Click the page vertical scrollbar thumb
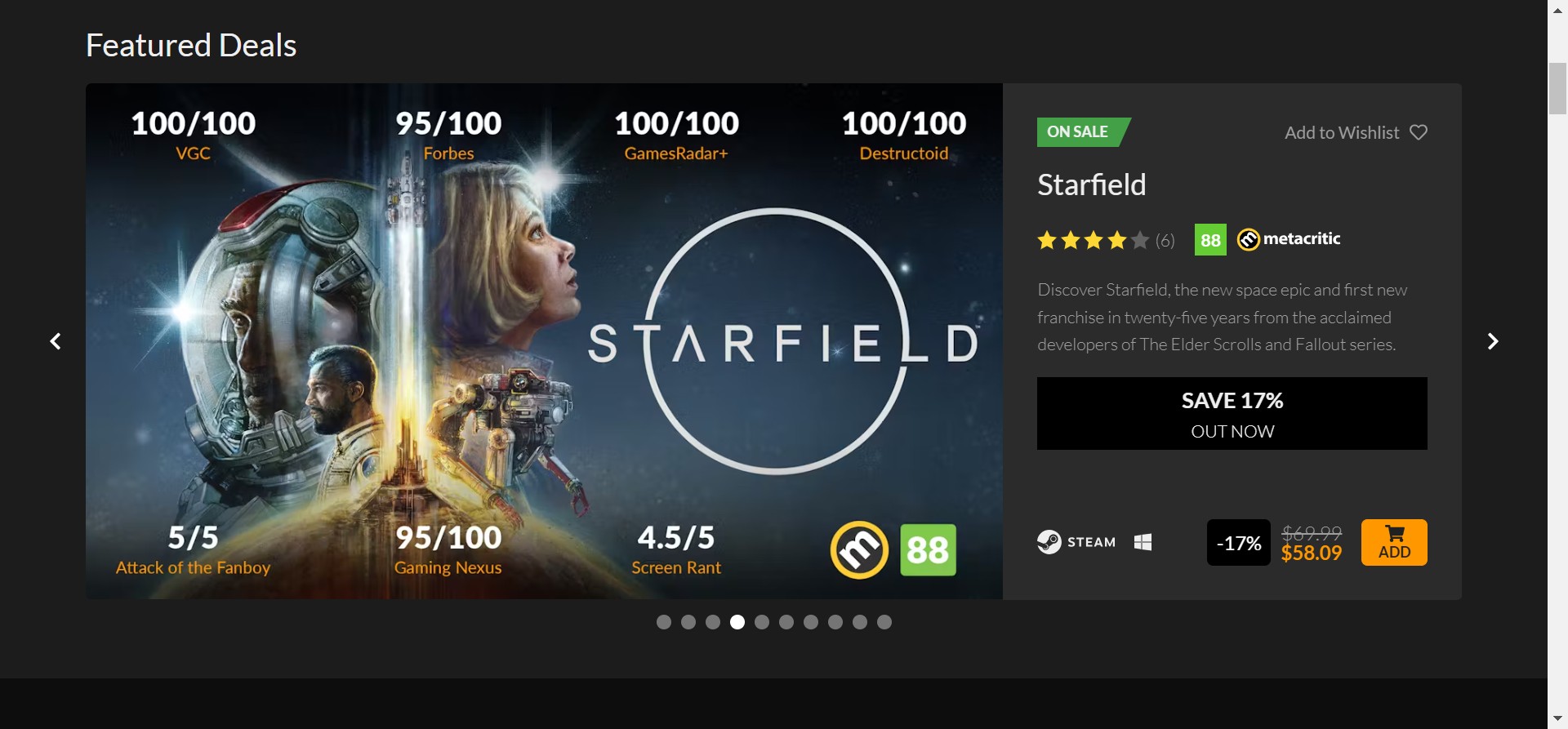1568x729 pixels. 1557,88
